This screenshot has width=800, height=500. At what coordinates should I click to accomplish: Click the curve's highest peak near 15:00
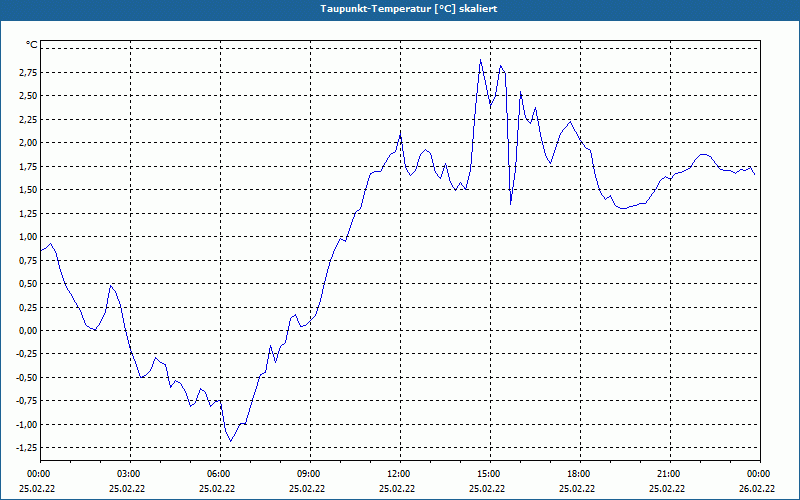tap(480, 60)
